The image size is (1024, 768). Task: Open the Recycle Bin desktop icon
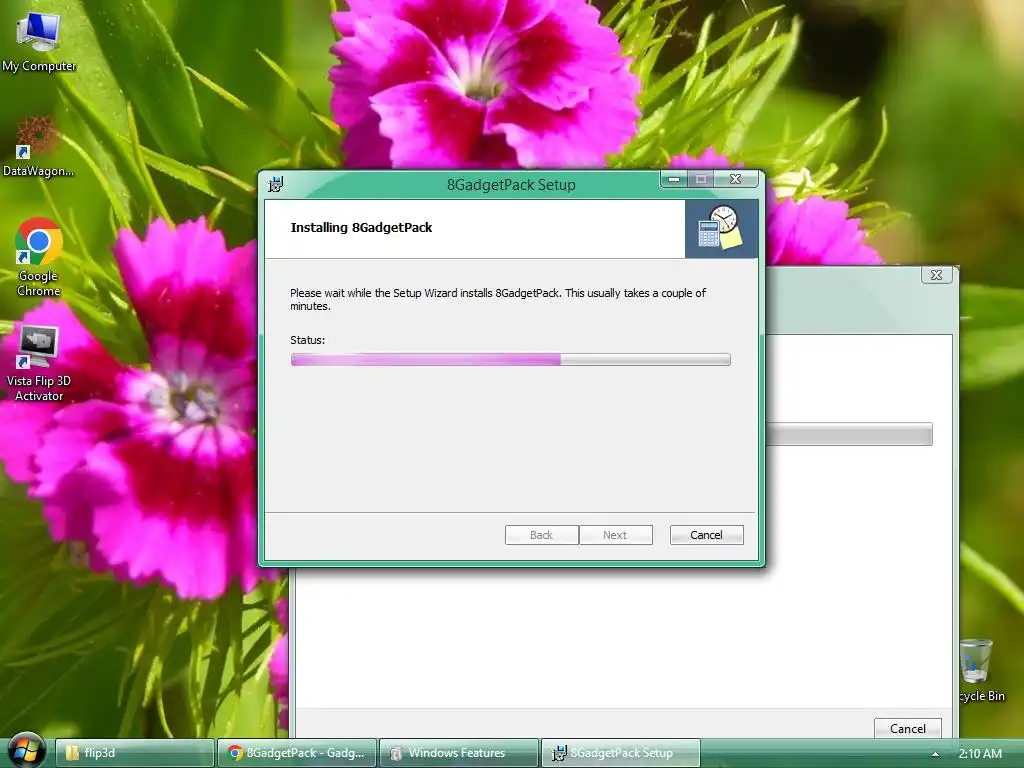(x=978, y=671)
